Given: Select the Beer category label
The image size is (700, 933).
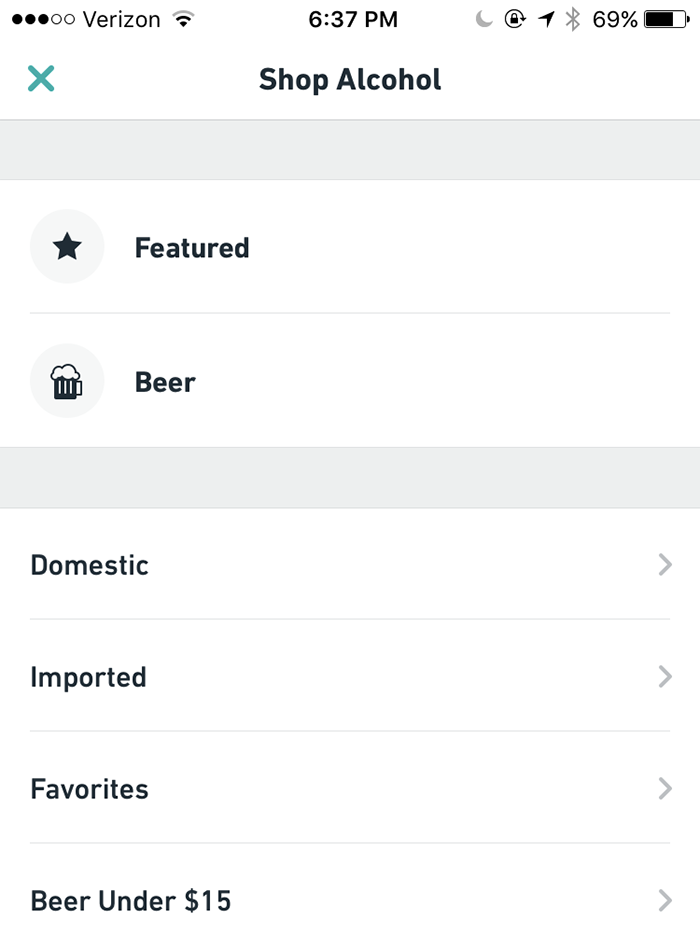Looking at the screenshot, I should (x=165, y=382).
